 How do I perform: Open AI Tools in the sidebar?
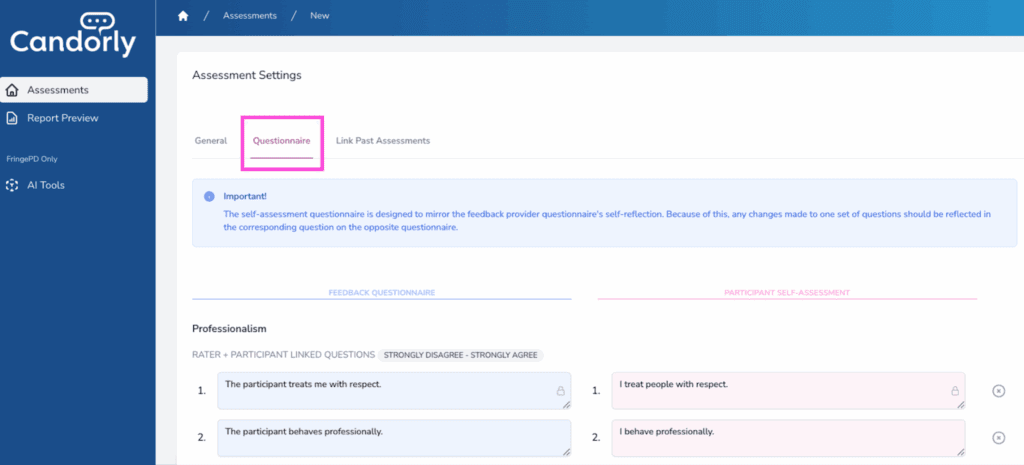click(x=45, y=185)
